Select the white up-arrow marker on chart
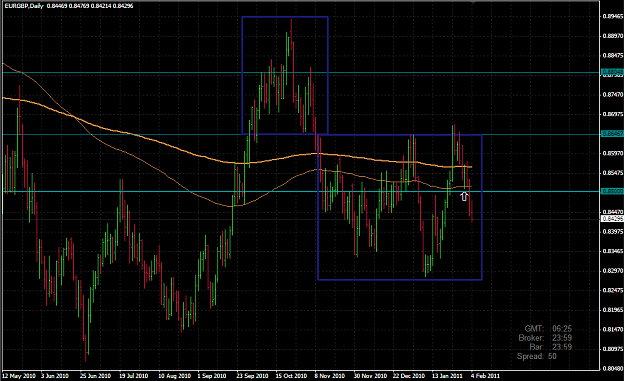625x381 pixels. (x=464, y=196)
